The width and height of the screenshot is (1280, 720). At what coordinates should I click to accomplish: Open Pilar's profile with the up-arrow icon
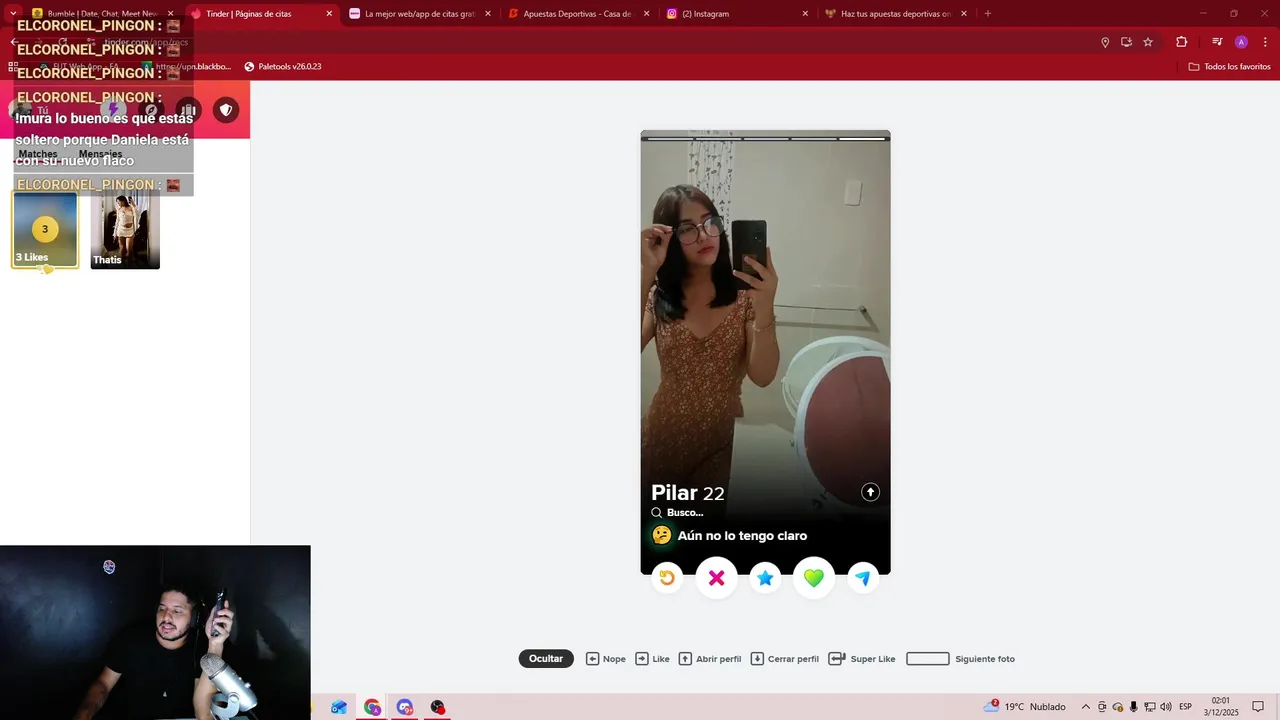coord(870,492)
